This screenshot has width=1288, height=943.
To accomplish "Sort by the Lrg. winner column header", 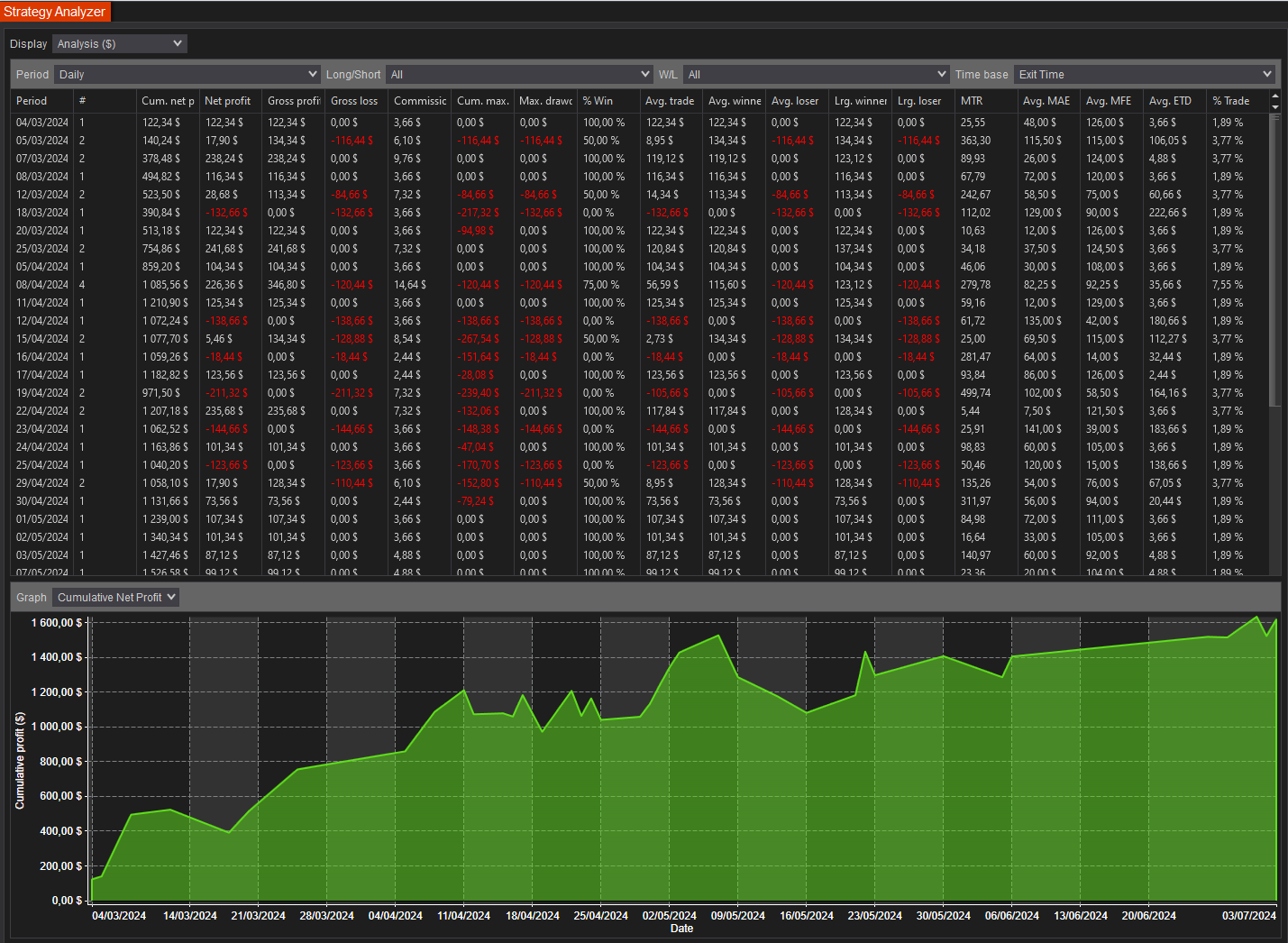I will (x=860, y=101).
